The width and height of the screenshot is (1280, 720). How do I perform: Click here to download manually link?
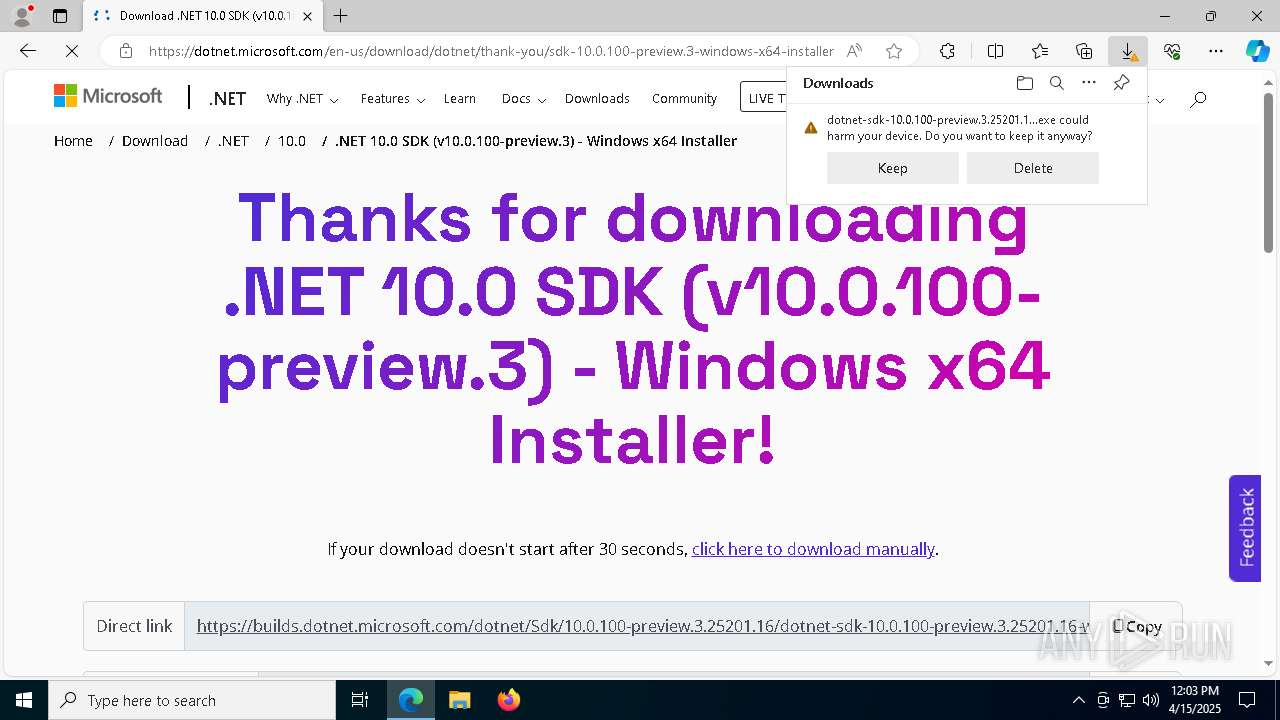pos(813,549)
